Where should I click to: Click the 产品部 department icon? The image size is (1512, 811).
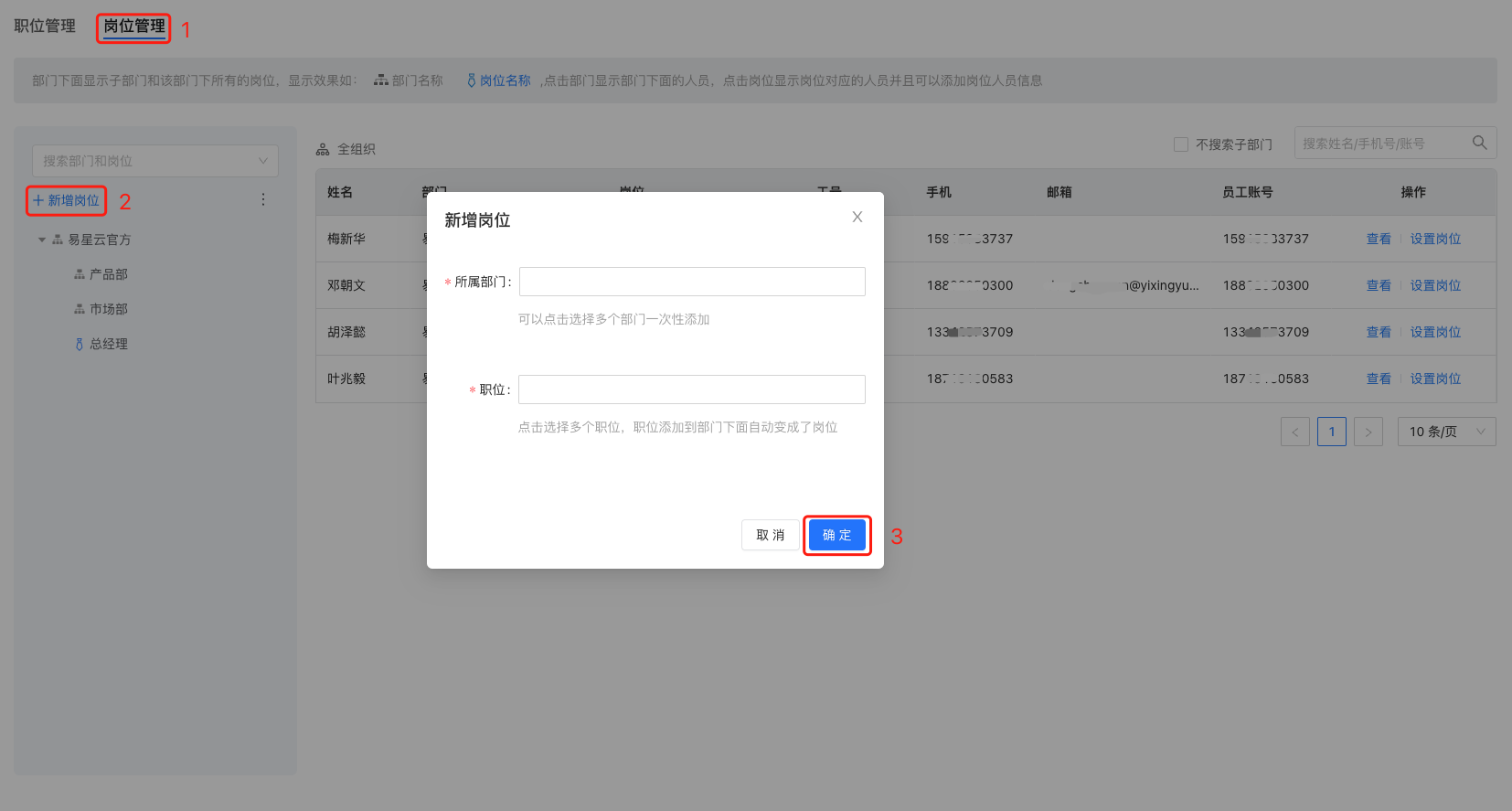coord(80,274)
